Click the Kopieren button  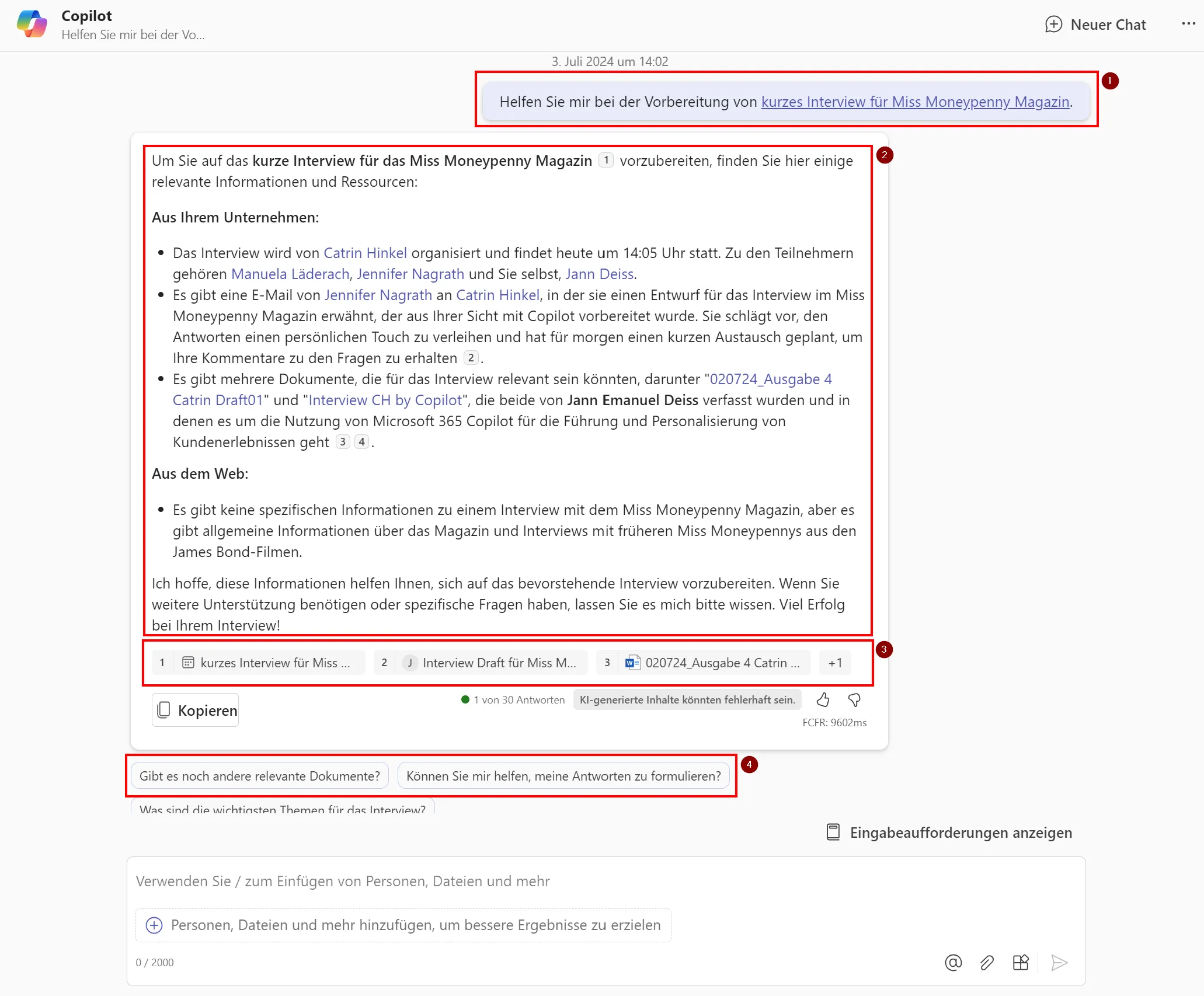[x=196, y=710]
